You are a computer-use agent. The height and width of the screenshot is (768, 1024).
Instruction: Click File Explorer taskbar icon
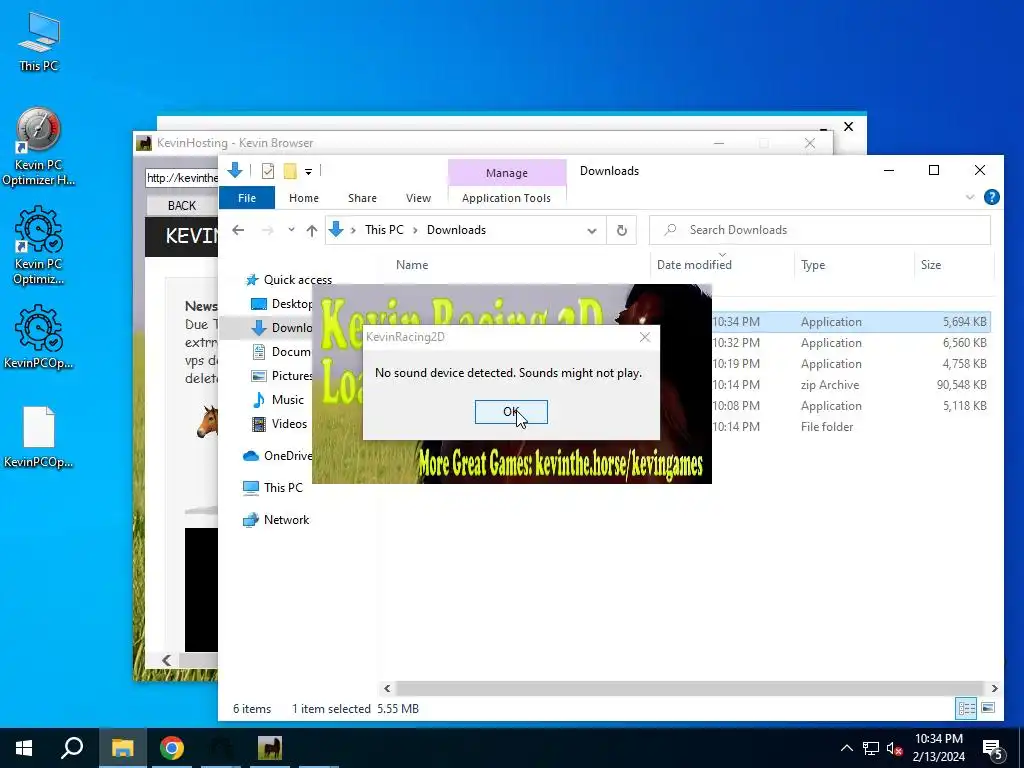(x=122, y=748)
